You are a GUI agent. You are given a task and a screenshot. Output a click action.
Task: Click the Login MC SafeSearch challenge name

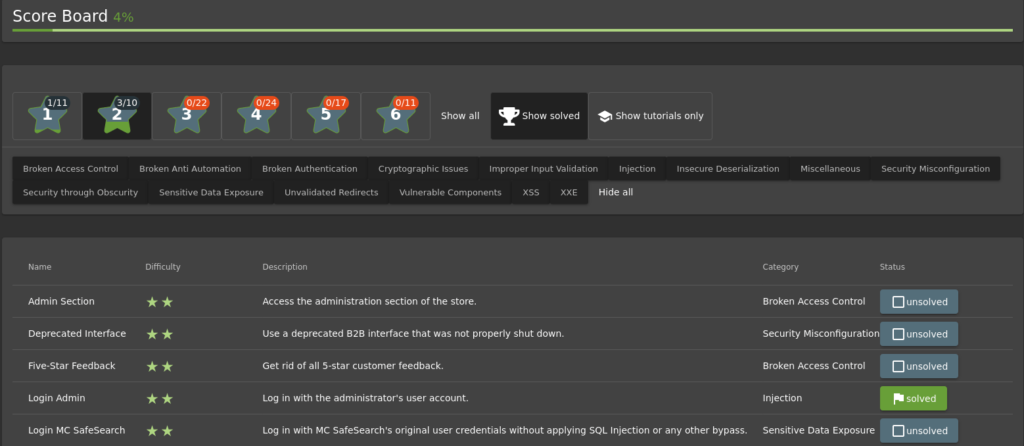(76, 431)
